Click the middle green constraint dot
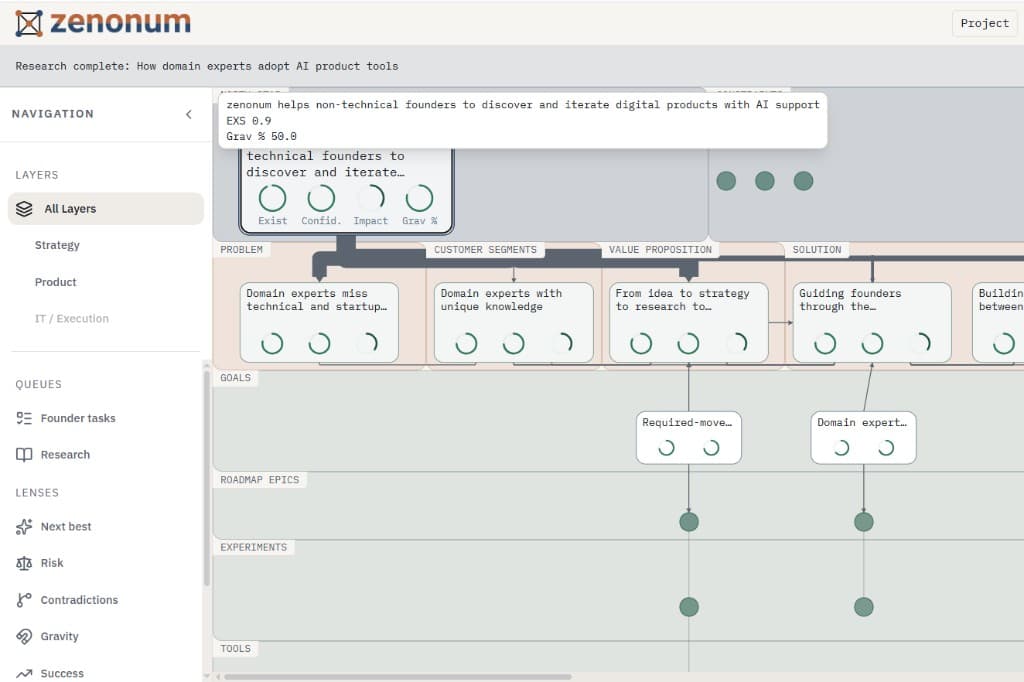 click(765, 181)
